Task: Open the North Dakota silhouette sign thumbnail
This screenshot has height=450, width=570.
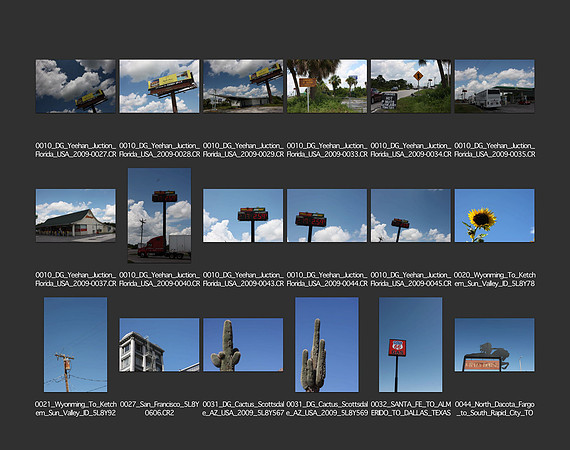Action: pyautogui.click(x=494, y=345)
